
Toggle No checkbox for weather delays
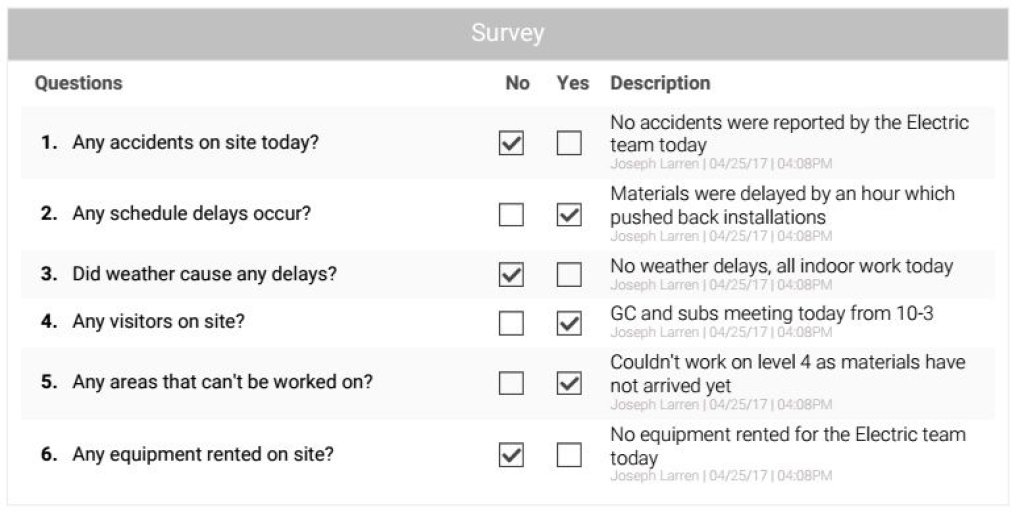coord(511,275)
